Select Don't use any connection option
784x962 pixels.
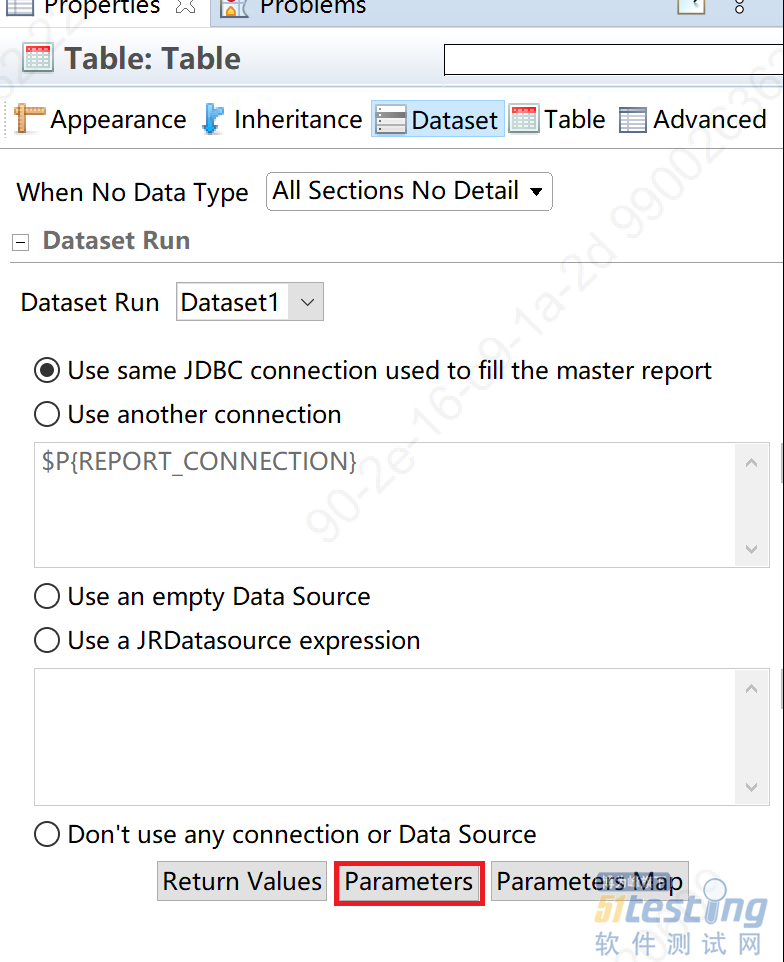(x=47, y=834)
